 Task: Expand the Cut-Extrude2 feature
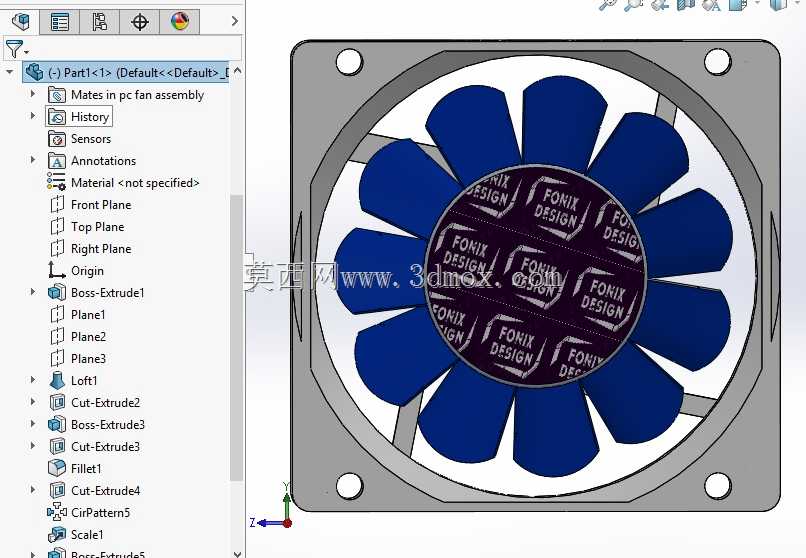(32, 401)
